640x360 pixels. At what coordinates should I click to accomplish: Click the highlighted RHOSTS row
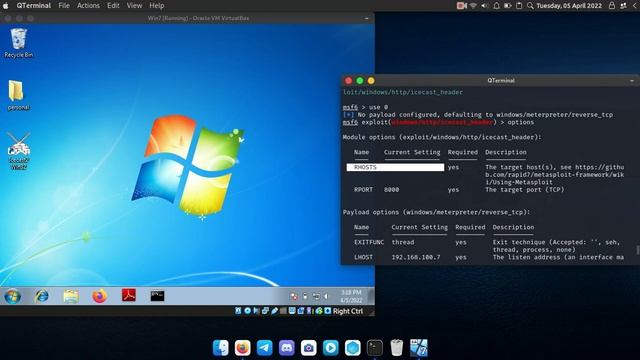(x=395, y=167)
